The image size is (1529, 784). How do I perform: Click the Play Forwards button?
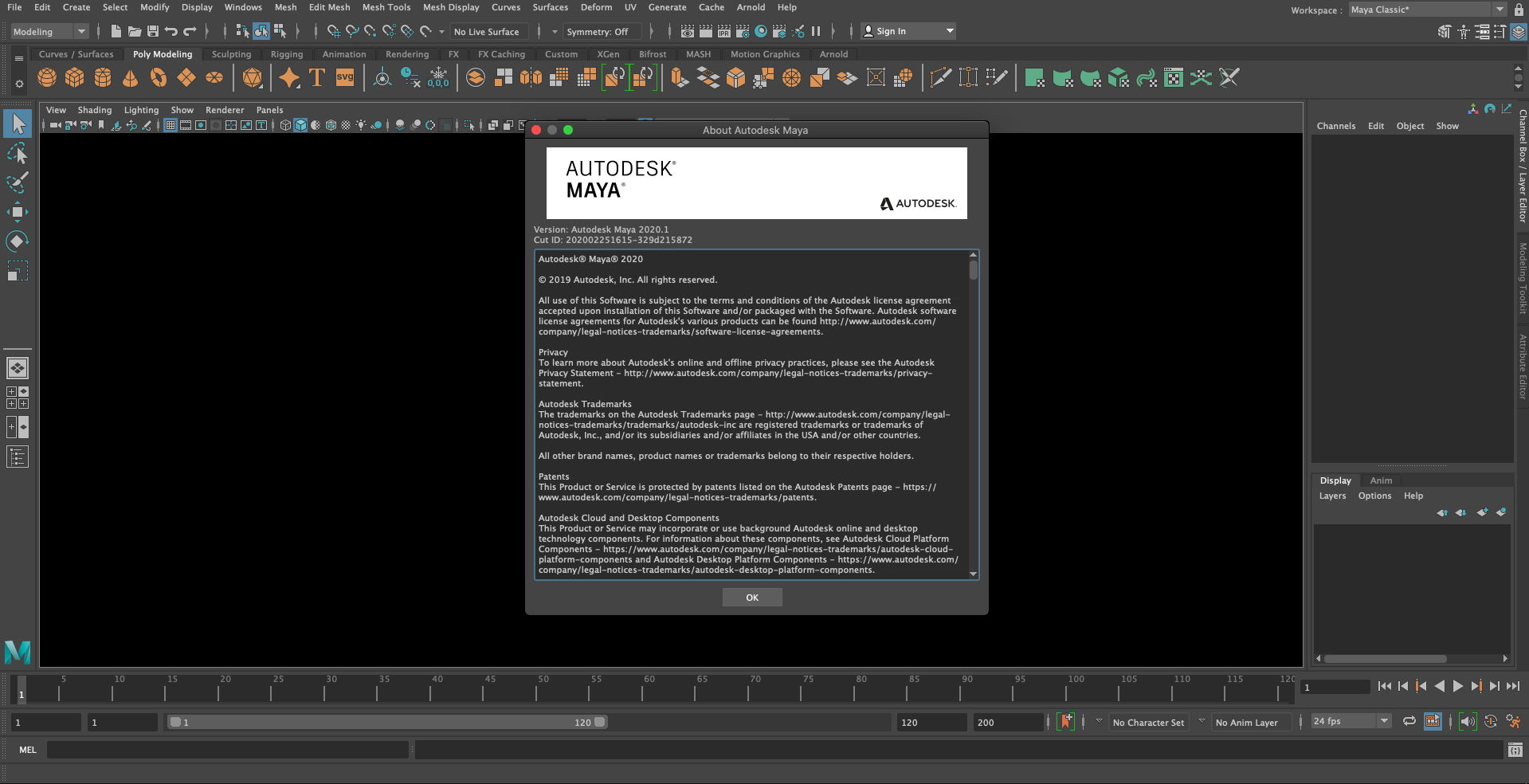point(1457,686)
